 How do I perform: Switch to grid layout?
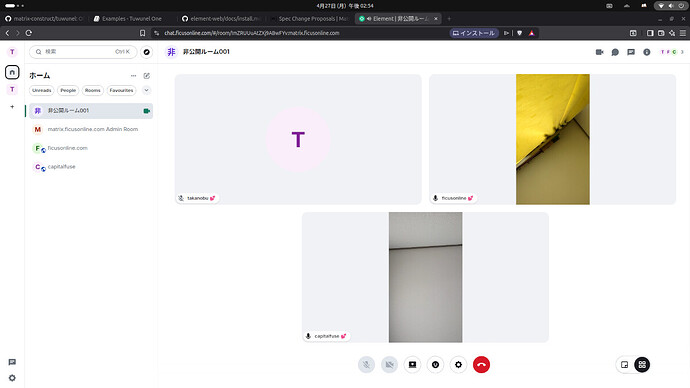click(x=642, y=365)
